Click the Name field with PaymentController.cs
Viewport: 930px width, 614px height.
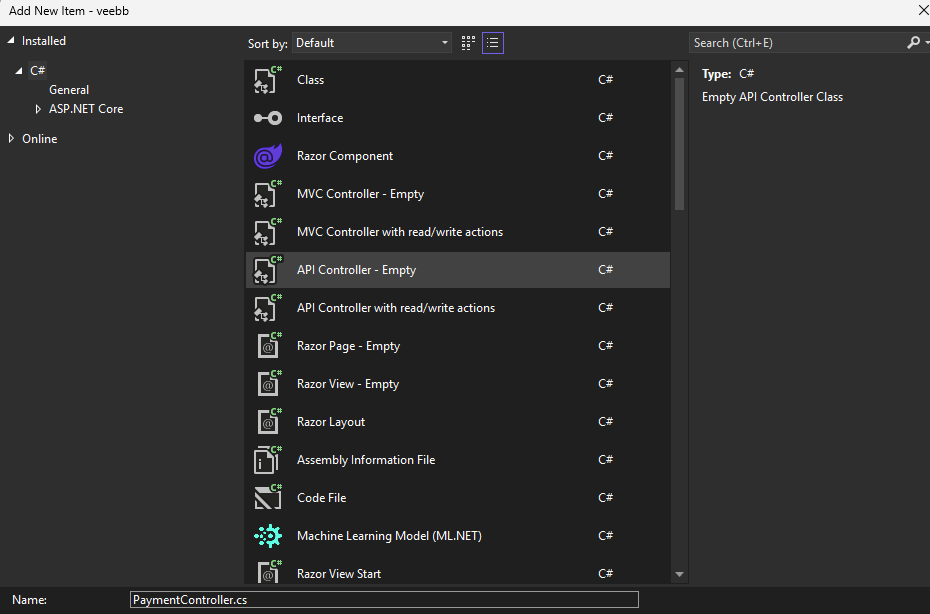coord(384,600)
